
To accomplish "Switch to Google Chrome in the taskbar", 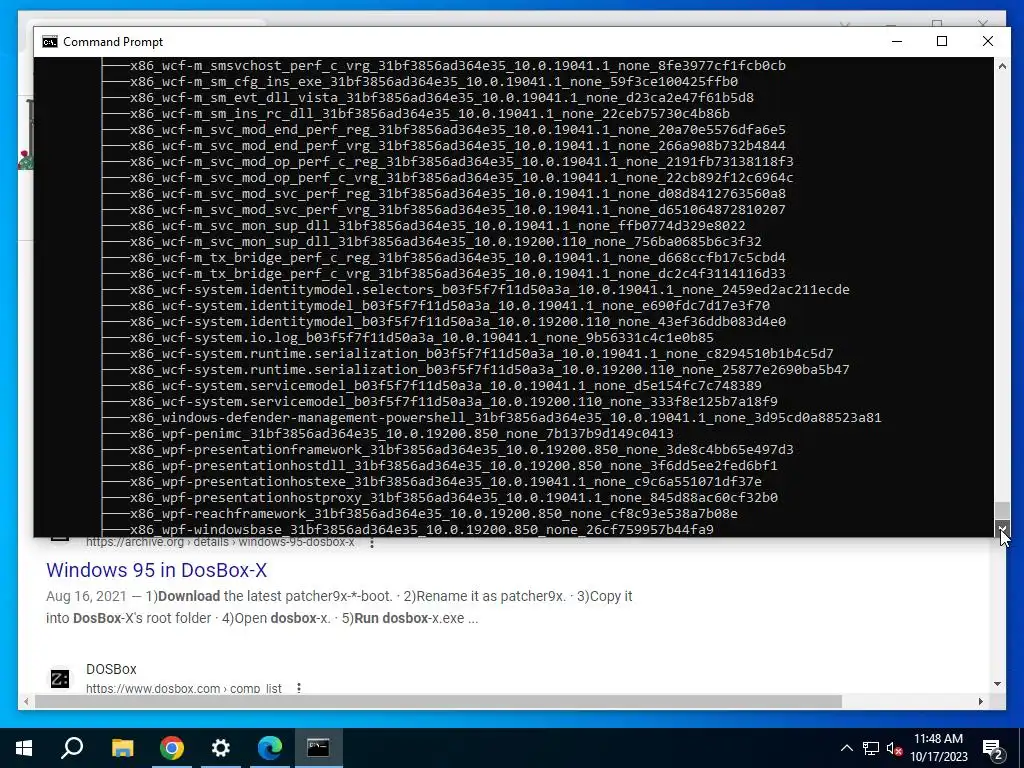I will point(172,748).
